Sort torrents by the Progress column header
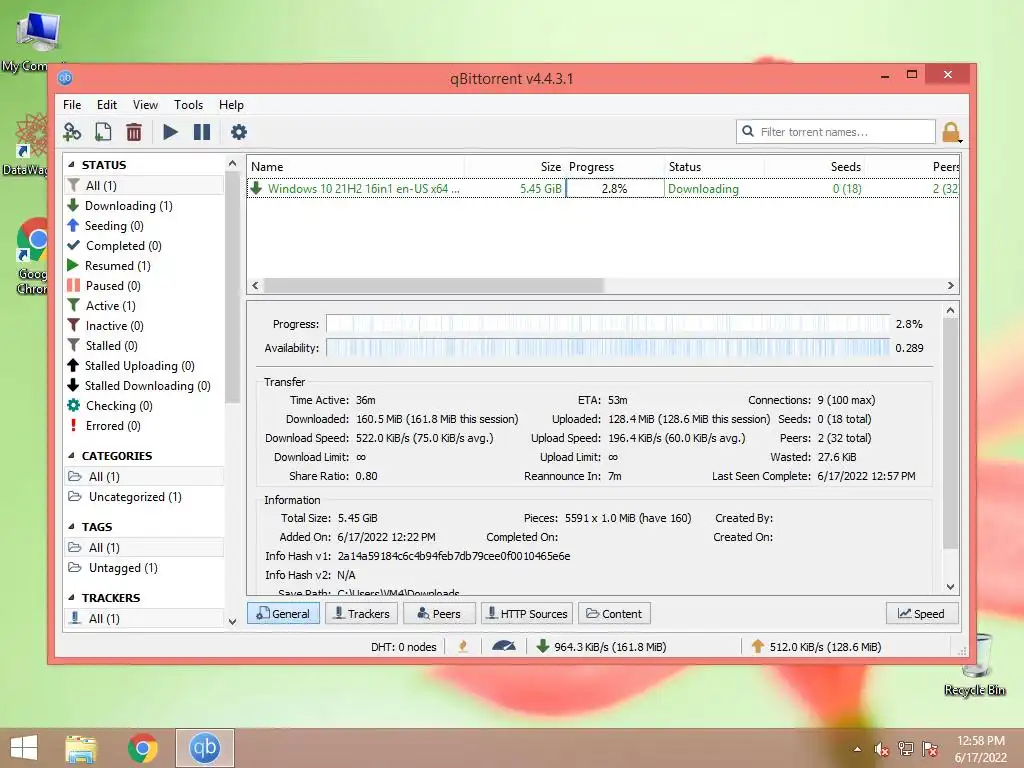The image size is (1024, 768). (615, 167)
